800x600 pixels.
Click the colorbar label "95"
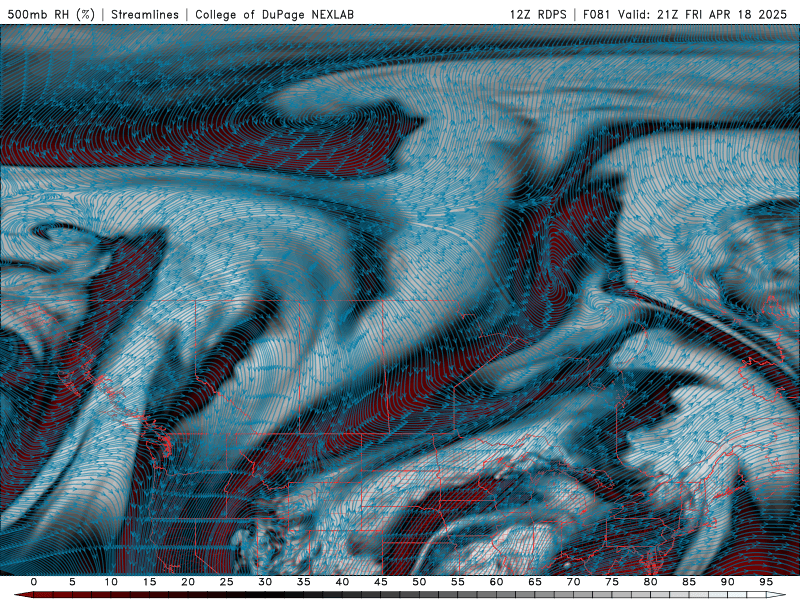tap(766, 582)
